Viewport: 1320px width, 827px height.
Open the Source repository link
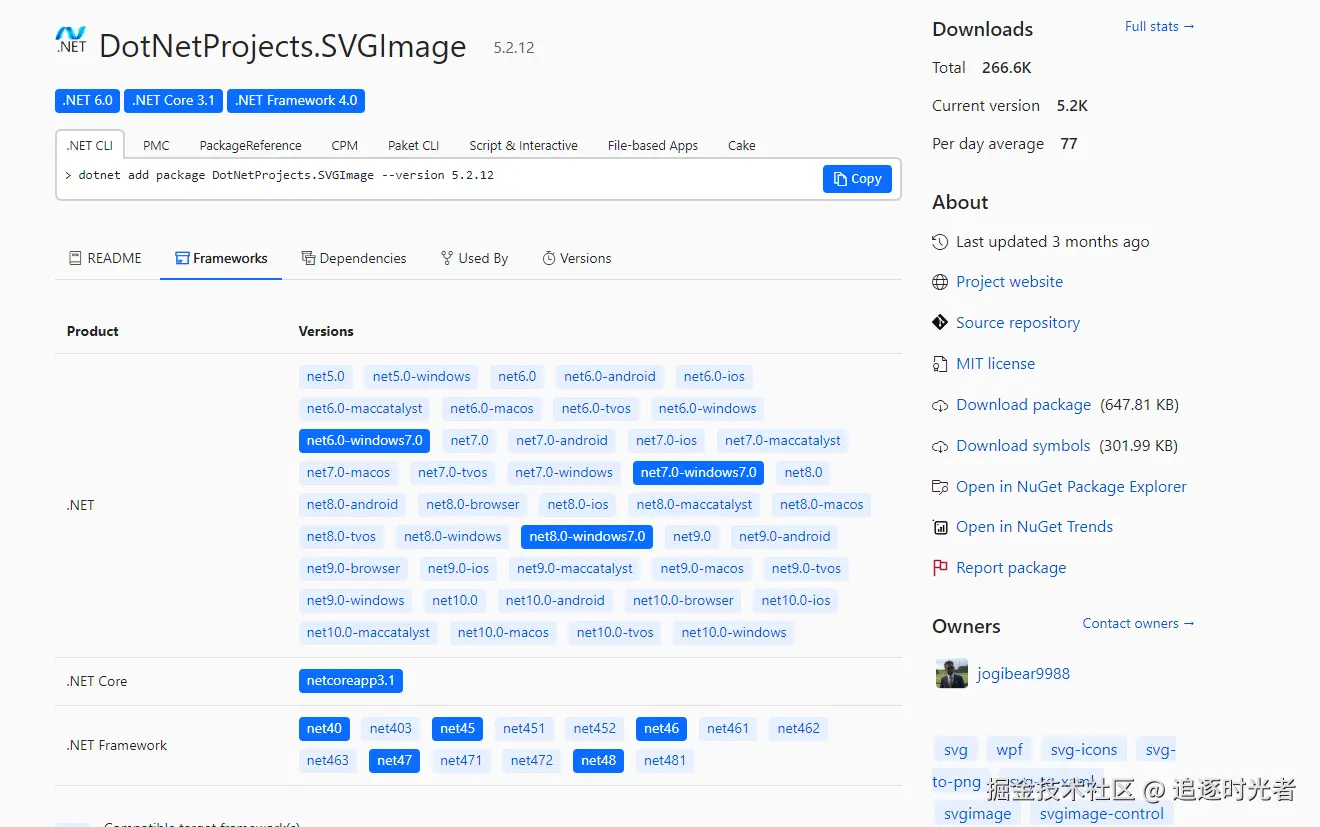point(1018,322)
